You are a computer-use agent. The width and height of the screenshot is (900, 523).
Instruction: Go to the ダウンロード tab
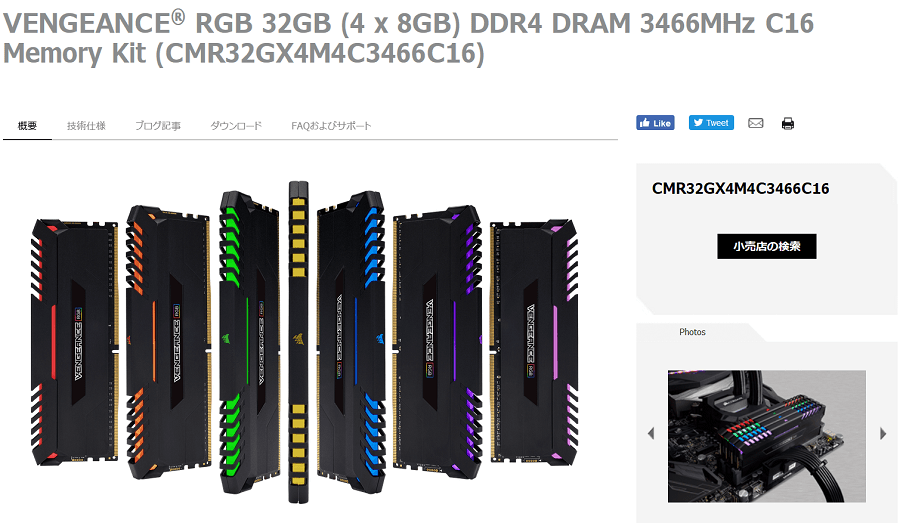(x=236, y=126)
